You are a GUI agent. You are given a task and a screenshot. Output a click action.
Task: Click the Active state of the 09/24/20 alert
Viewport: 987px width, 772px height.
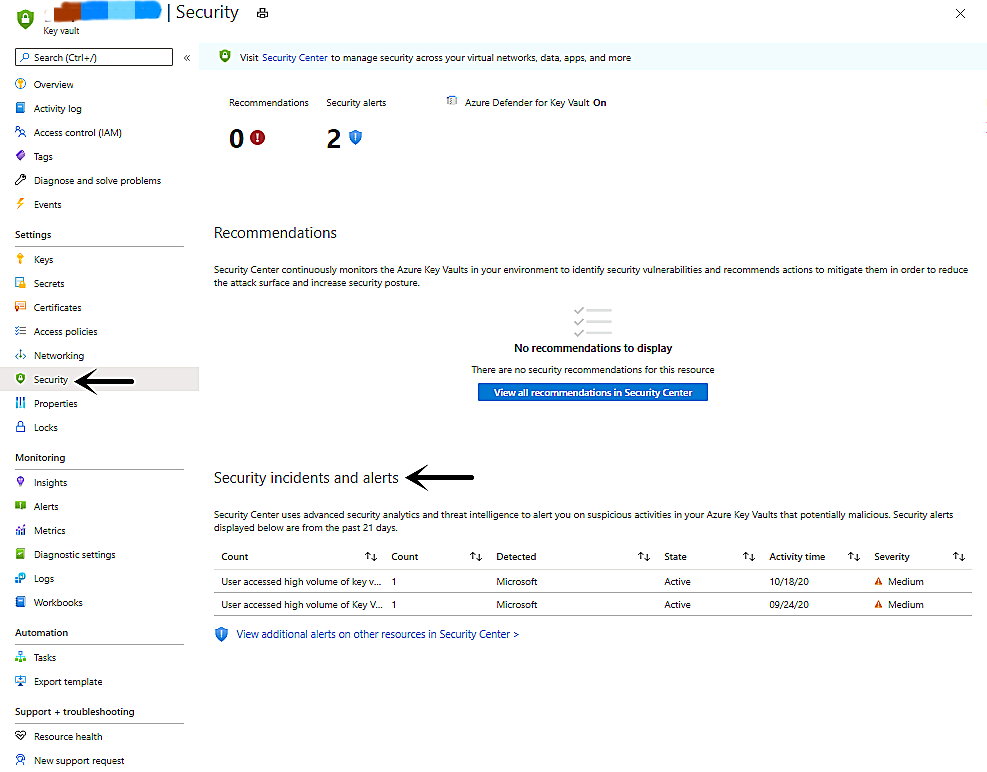pyautogui.click(x=677, y=605)
